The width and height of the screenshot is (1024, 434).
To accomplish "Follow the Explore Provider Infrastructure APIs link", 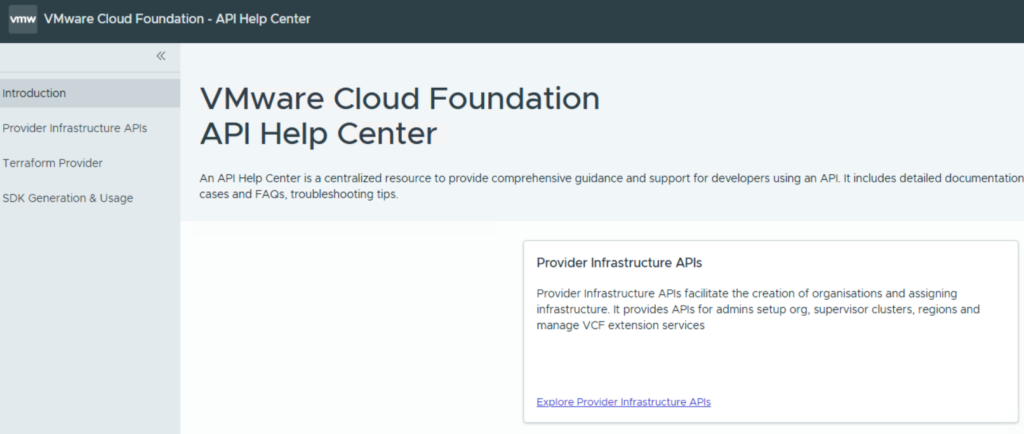I will 623,402.
